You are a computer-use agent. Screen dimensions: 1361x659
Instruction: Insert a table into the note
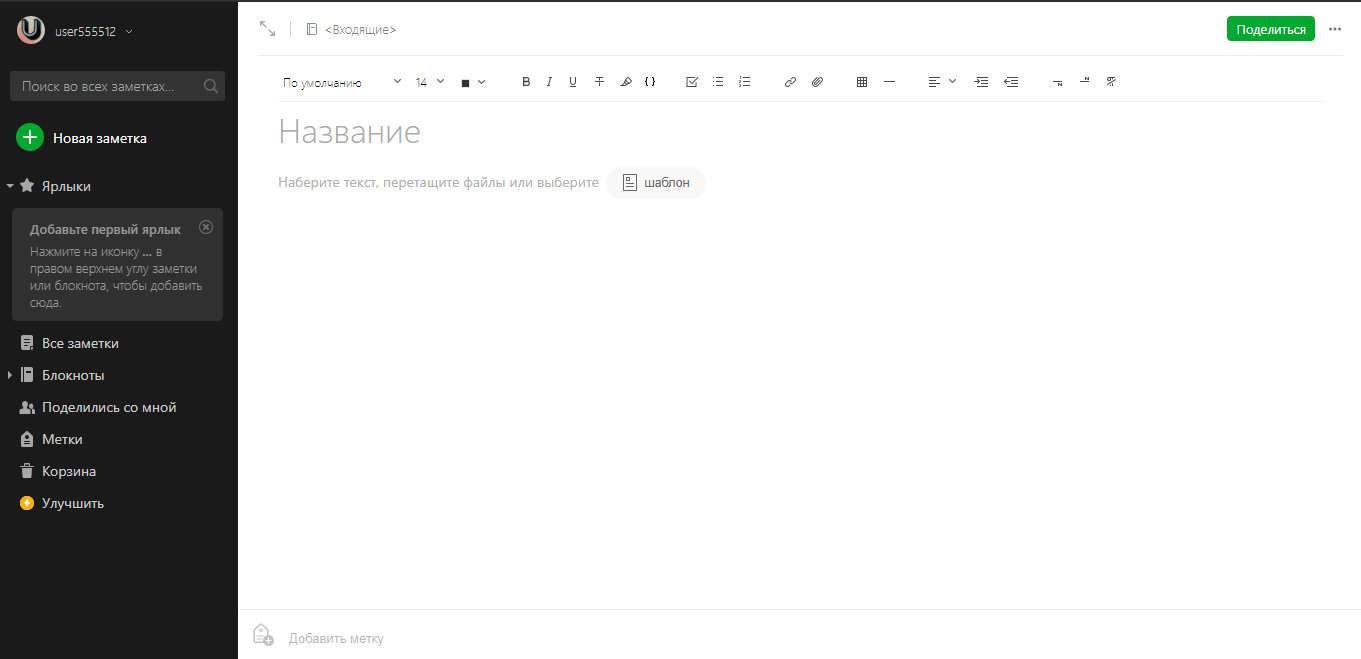point(862,82)
